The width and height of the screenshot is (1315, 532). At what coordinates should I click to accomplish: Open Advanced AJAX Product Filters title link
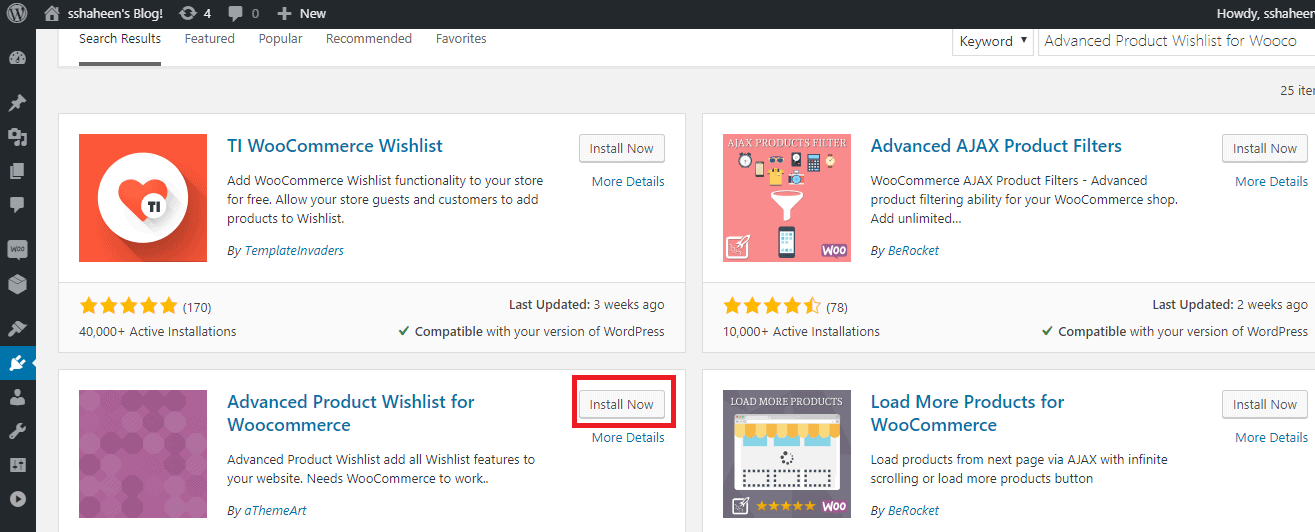996,146
